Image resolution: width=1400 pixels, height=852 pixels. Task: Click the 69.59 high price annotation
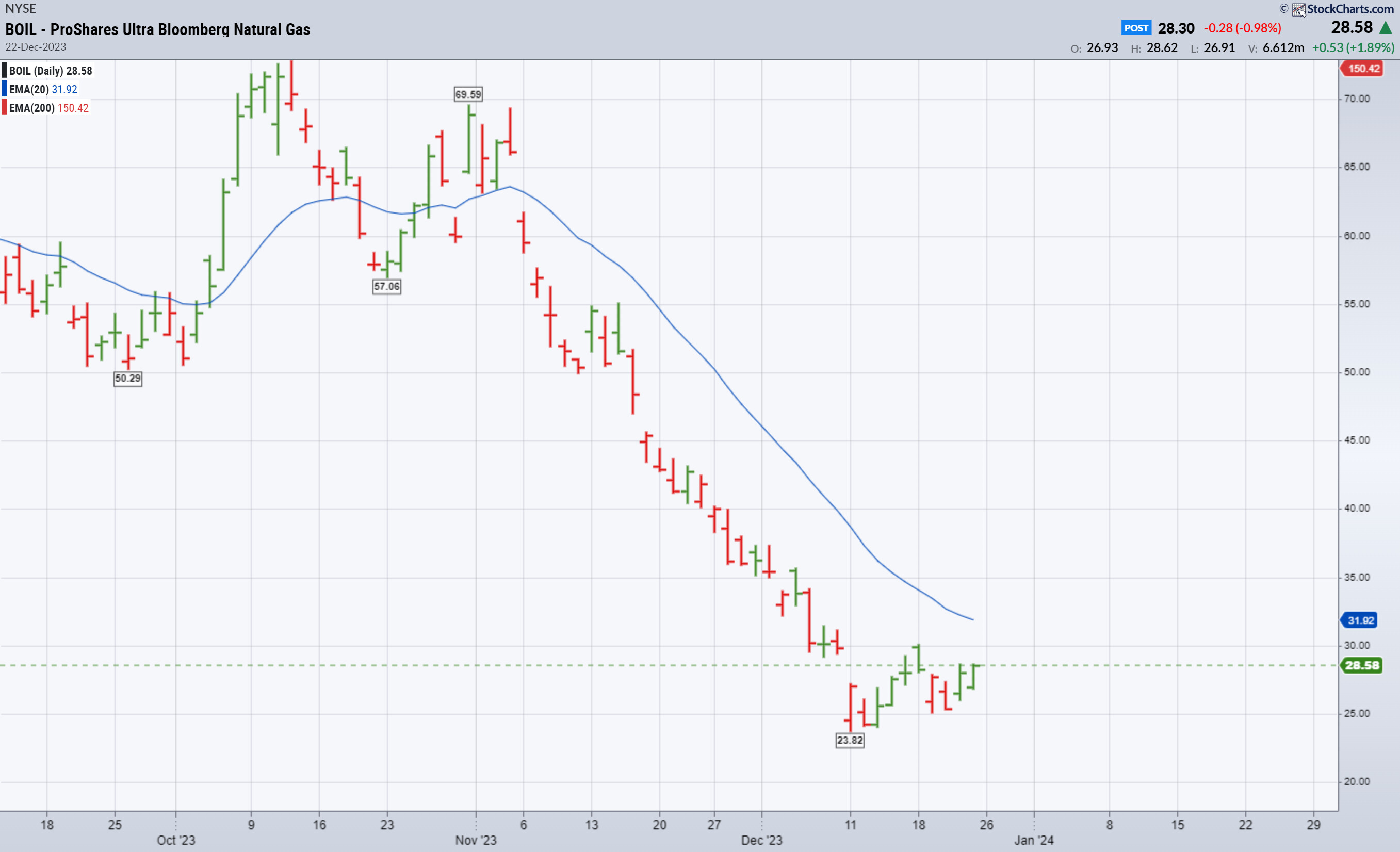click(468, 94)
